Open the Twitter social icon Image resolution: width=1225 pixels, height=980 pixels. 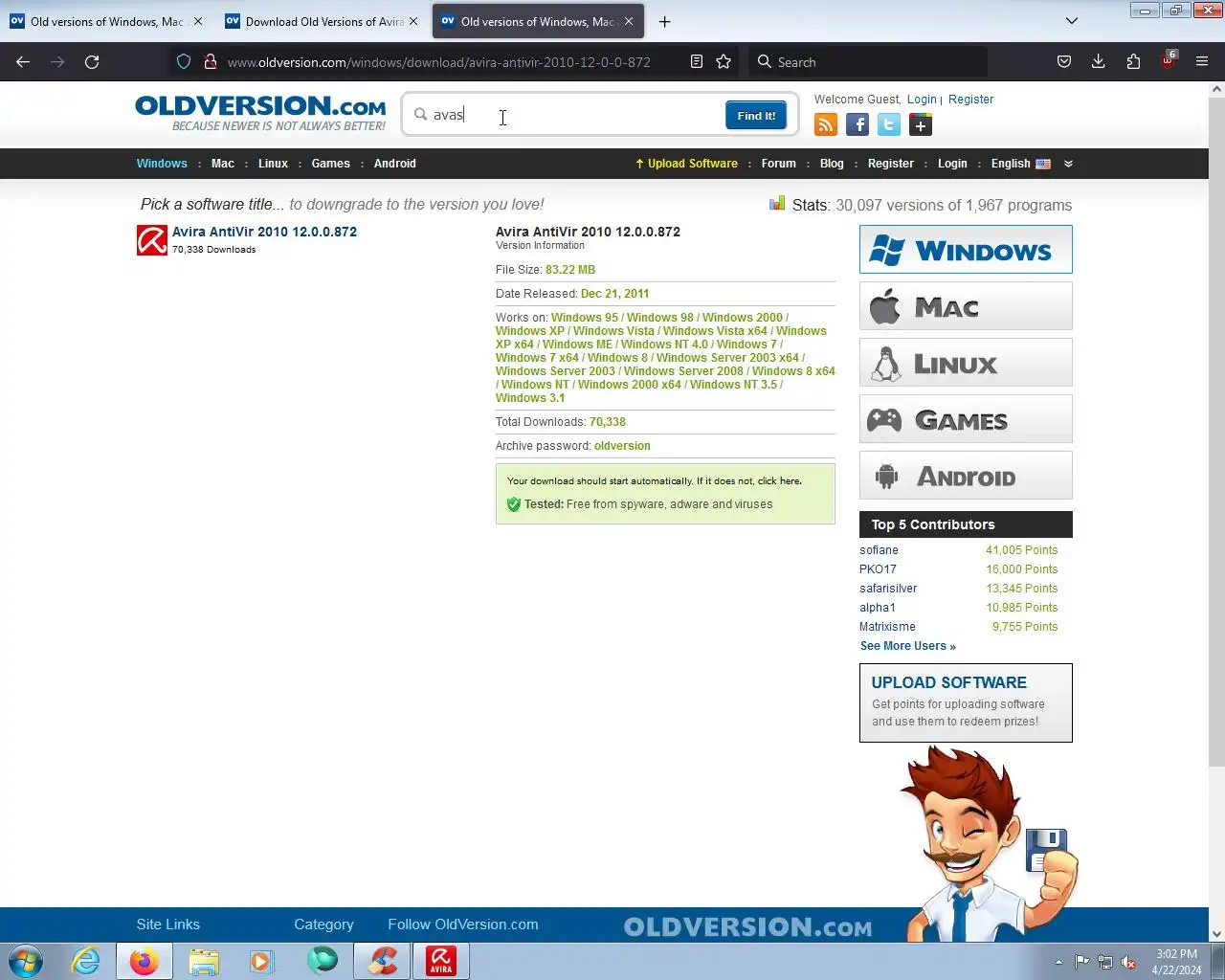(889, 124)
